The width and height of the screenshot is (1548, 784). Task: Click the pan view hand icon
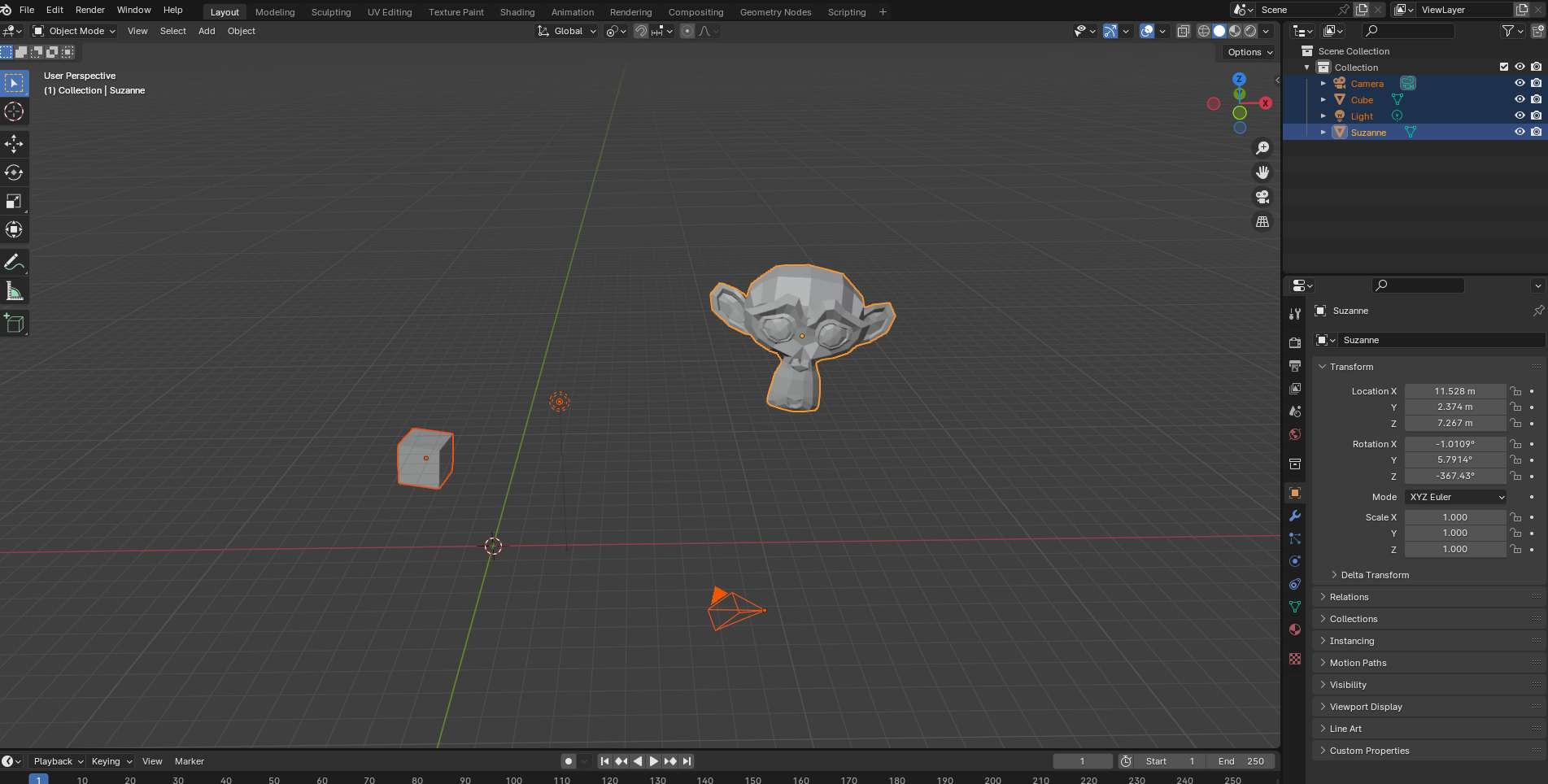[x=1262, y=172]
